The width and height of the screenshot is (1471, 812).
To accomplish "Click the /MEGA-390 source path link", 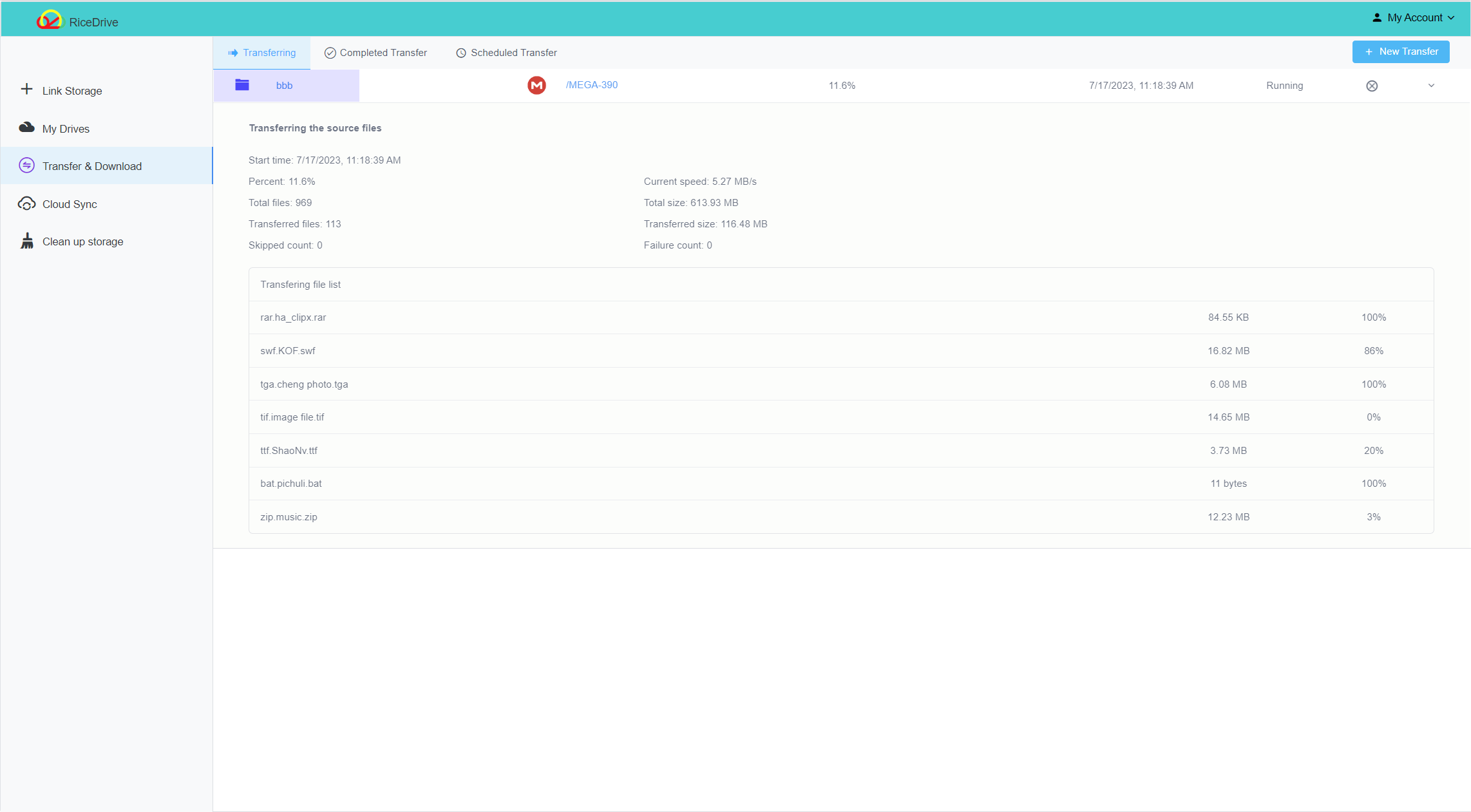I will [590, 85].
